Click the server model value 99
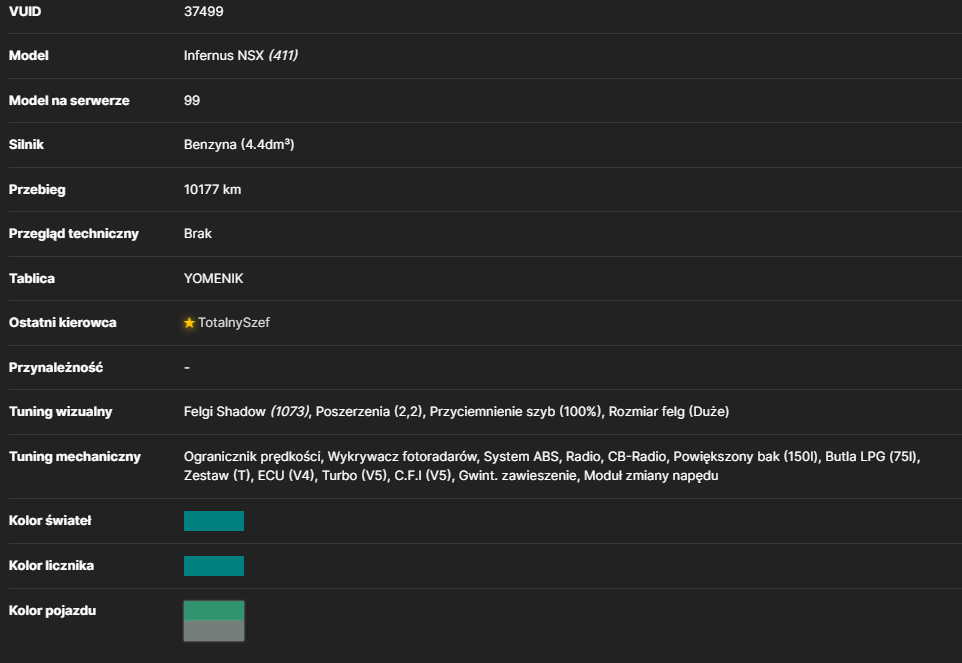The image size is (962, 663). tap(192, 101)
